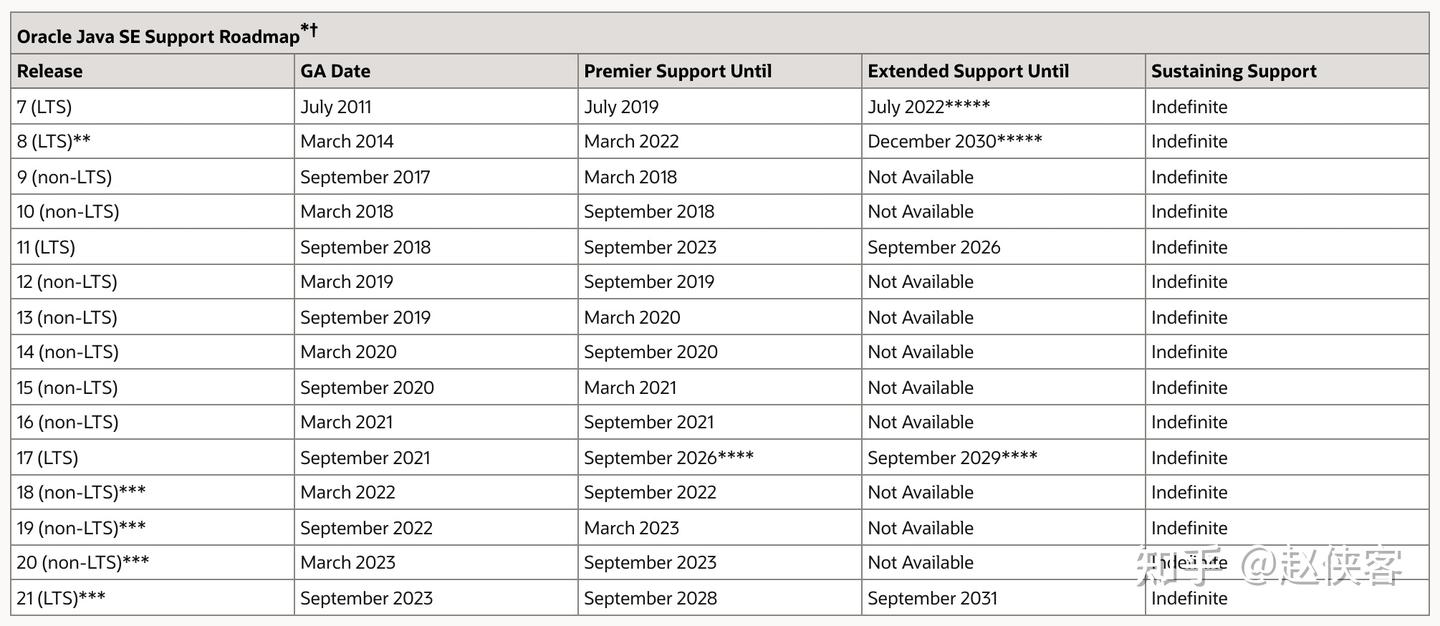
Task: Click the July 2011 GA date cell
Action: pyautogui.click(x=335, y=107)
